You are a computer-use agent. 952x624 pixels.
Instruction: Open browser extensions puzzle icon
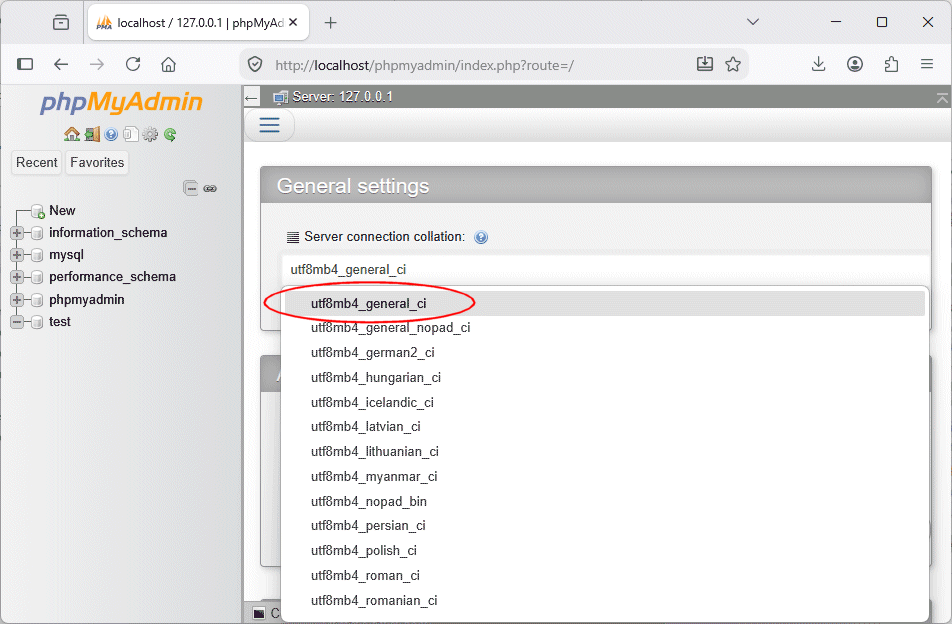pyautogui.click(x=891, y=64)
